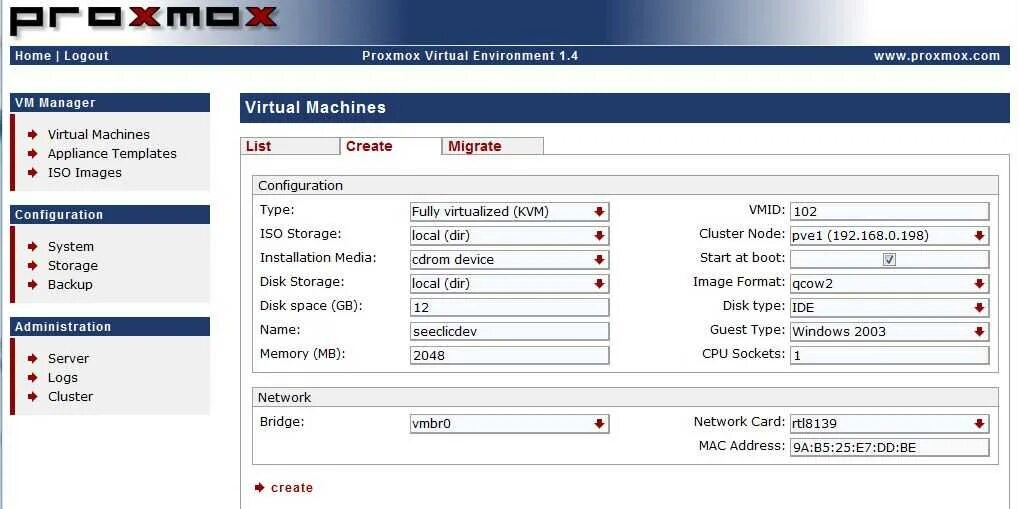
Task: Open Cluster administration page
Action: coord(70,397)
